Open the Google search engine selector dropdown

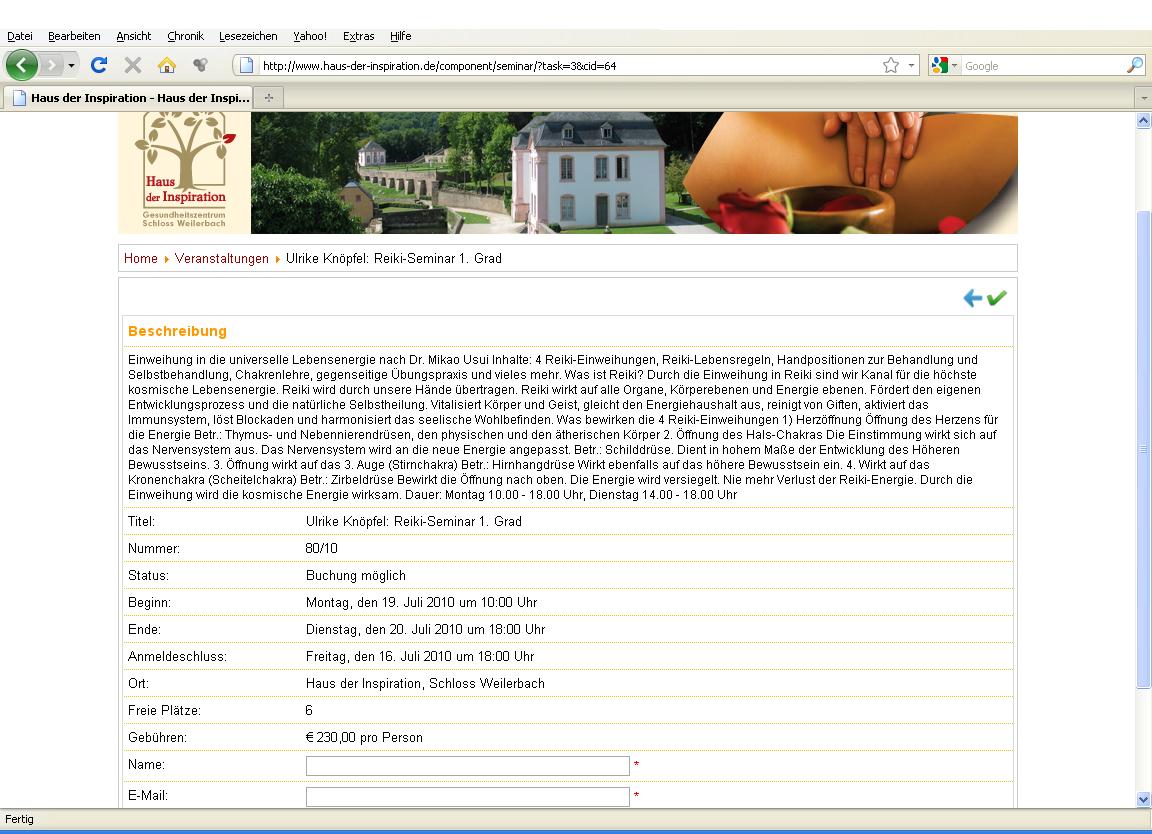945,66
